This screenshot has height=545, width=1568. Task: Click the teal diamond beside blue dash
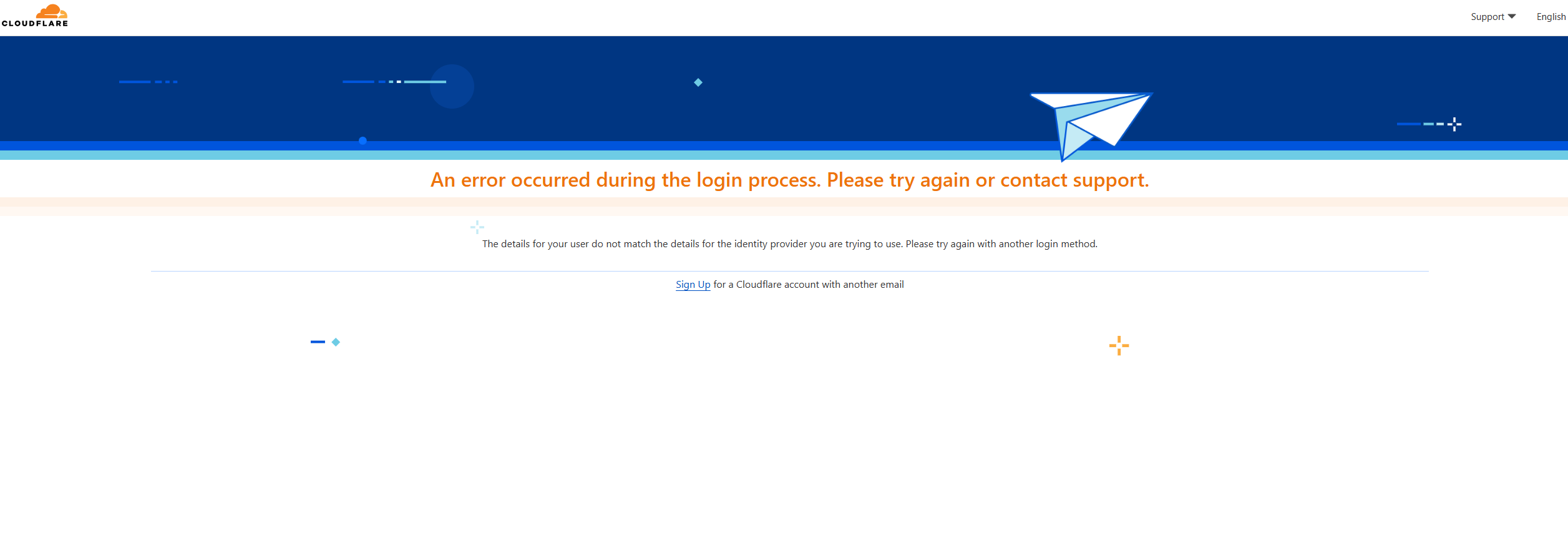pos(336,342)
